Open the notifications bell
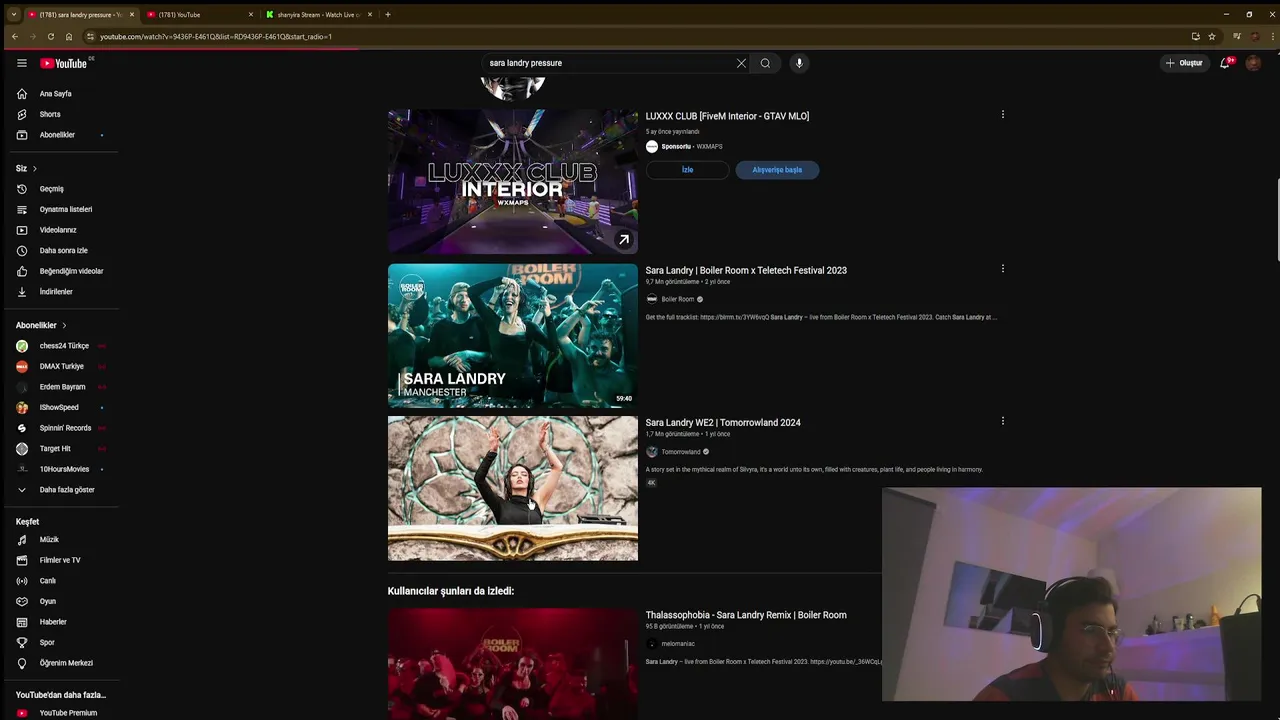This screenshot has width=1280, height=720. pos(1224,63)
